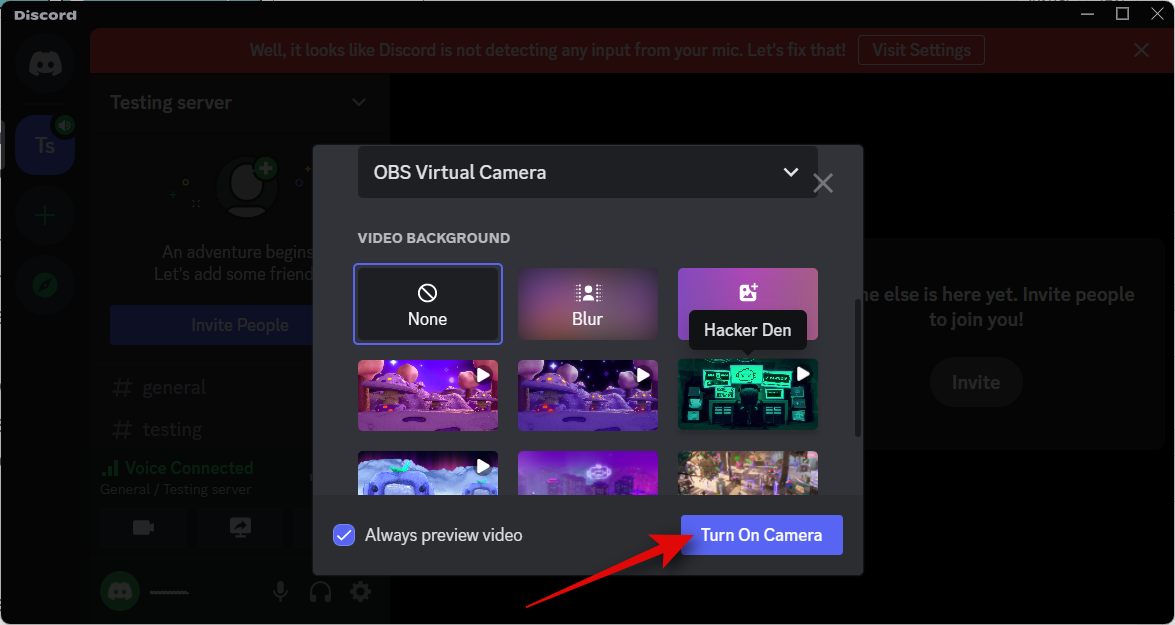This screenshot has width=1175, height=625.
Task: Select Blur video background option
Action: pyautogui.click(x=587, y=304)
